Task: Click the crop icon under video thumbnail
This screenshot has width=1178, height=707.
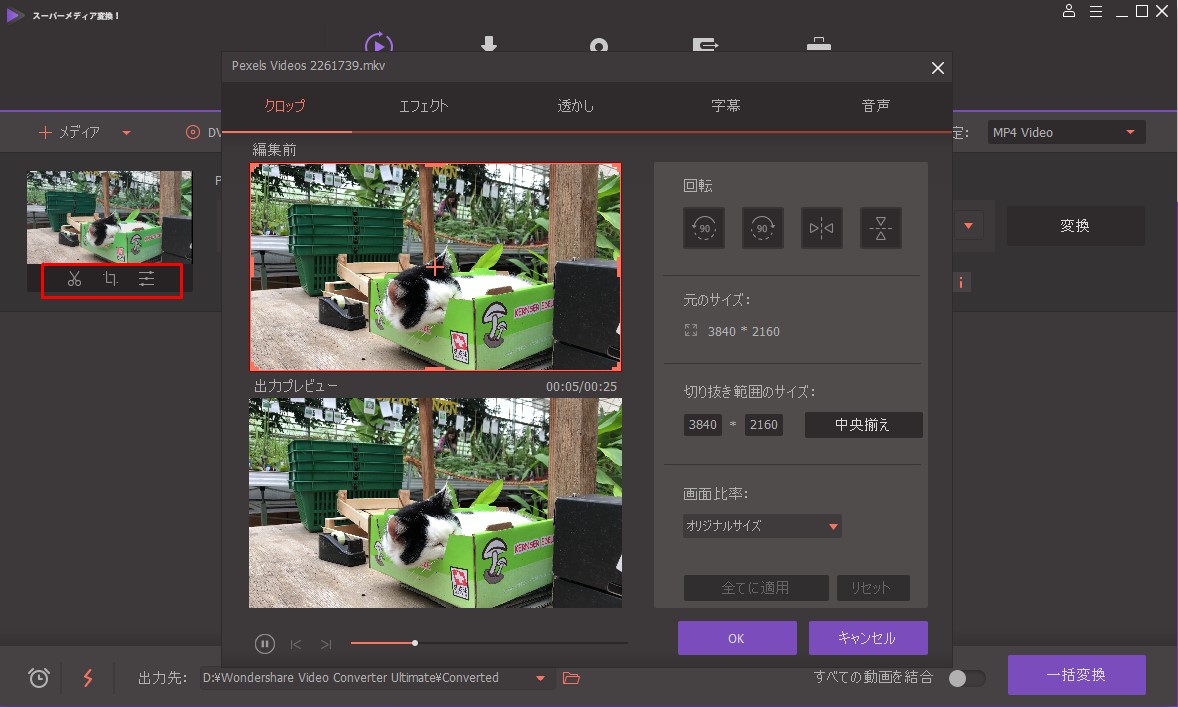Action: point(111,280)
